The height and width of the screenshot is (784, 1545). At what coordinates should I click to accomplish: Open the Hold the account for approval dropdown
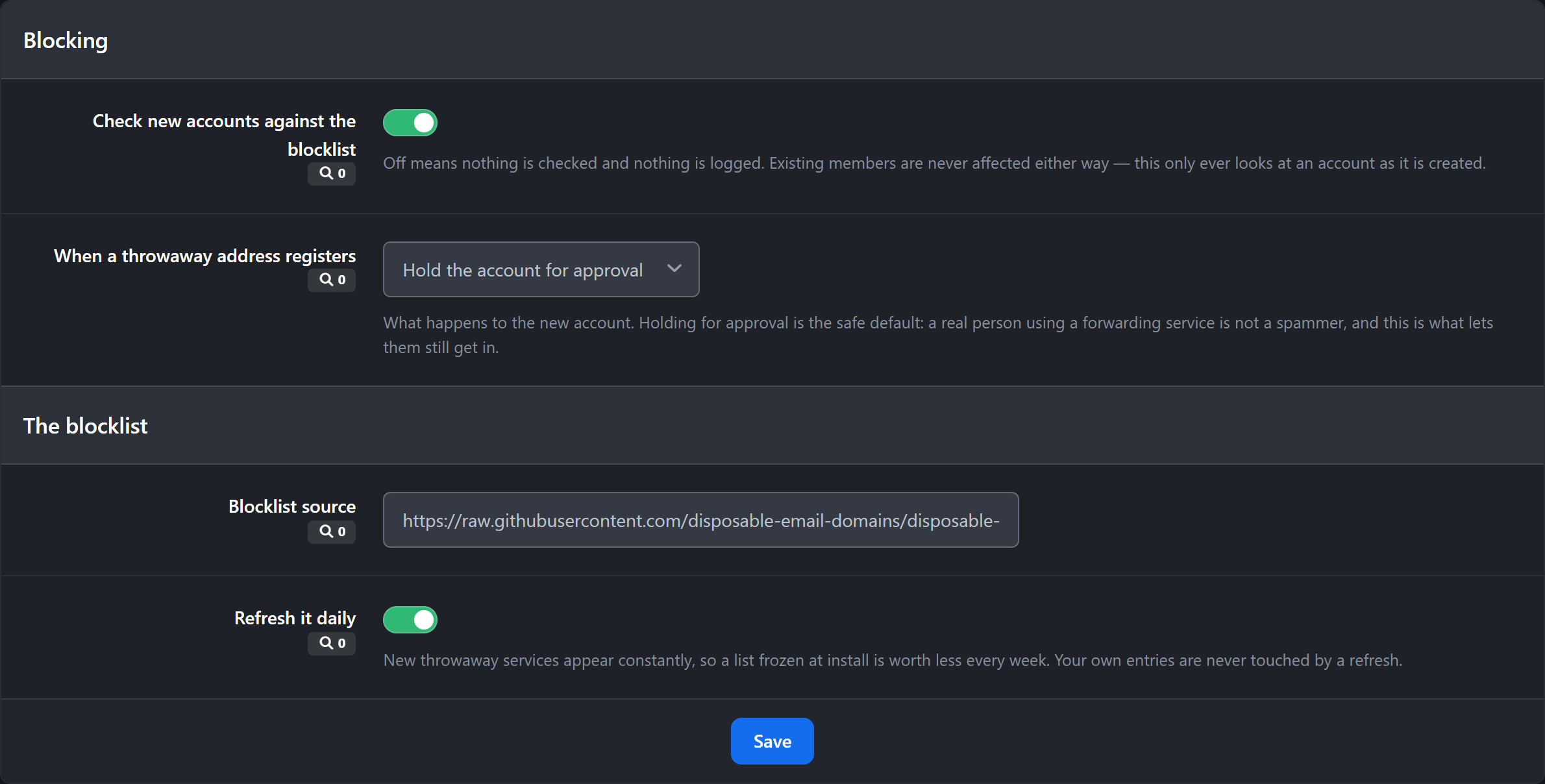(541, 269)
